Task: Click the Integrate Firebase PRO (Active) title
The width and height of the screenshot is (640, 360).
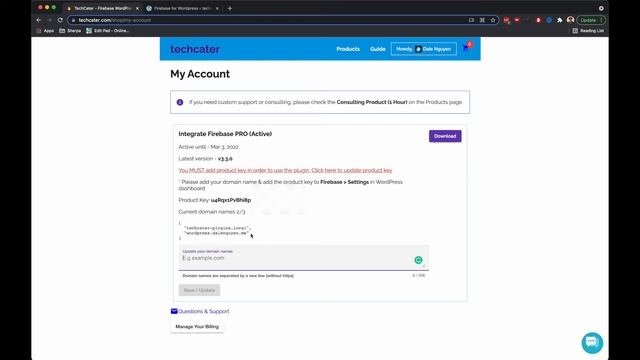Action: click(225, 134)
